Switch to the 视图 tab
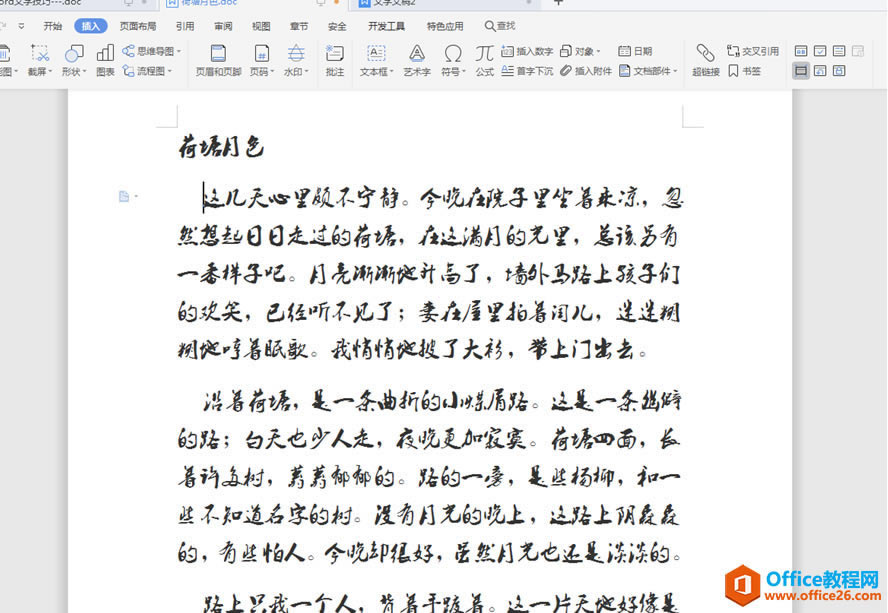The image size is (888, 613). 261,26
